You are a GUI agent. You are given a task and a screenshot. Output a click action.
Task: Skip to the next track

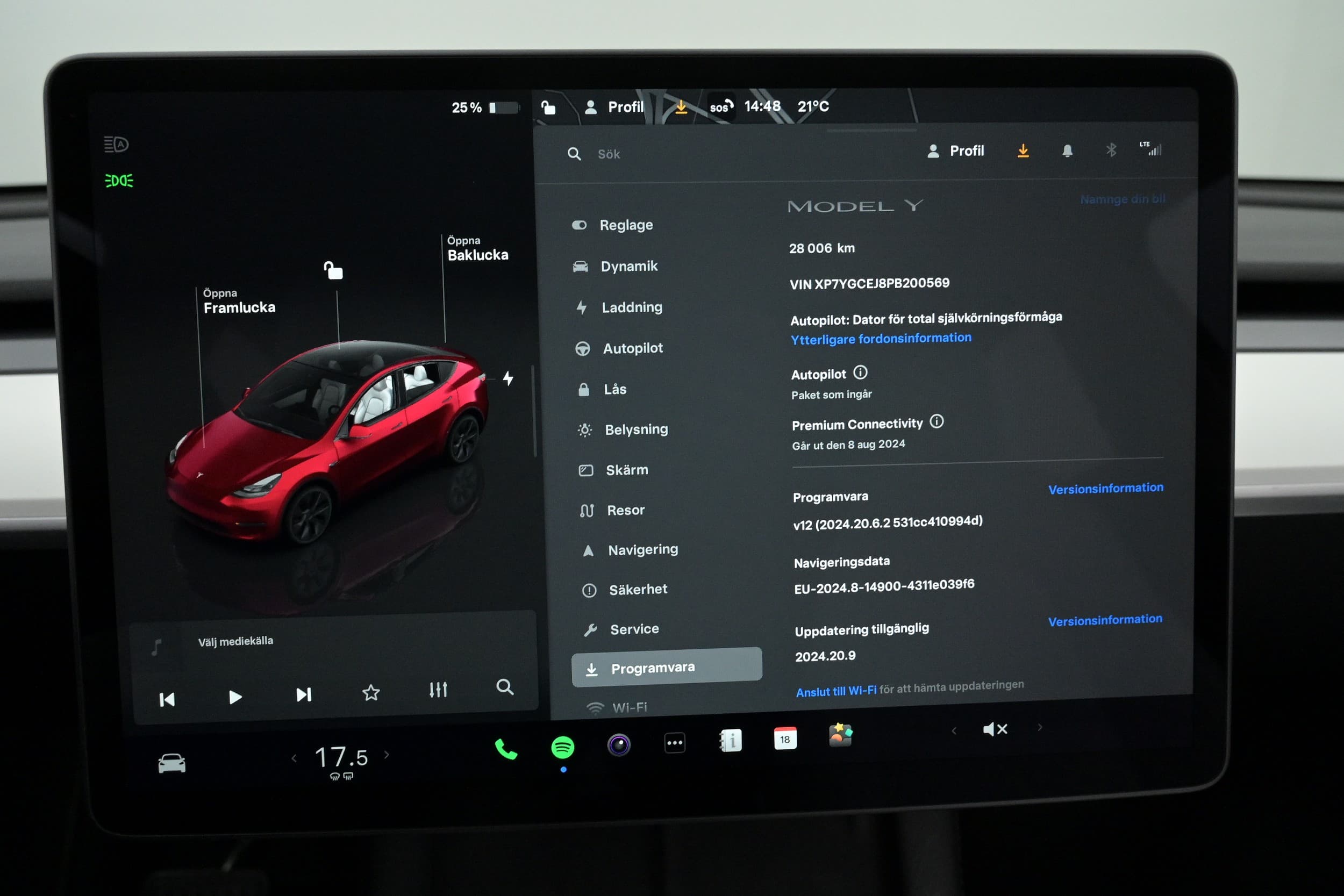(x=303, y=695)
